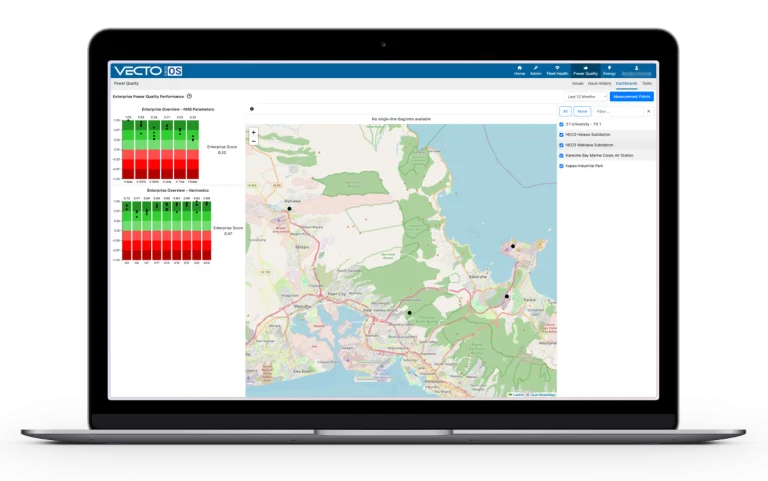Screen dimensions: 768x481
Task: Click the V Max bar in RMS chart
Action: point(128,149)
